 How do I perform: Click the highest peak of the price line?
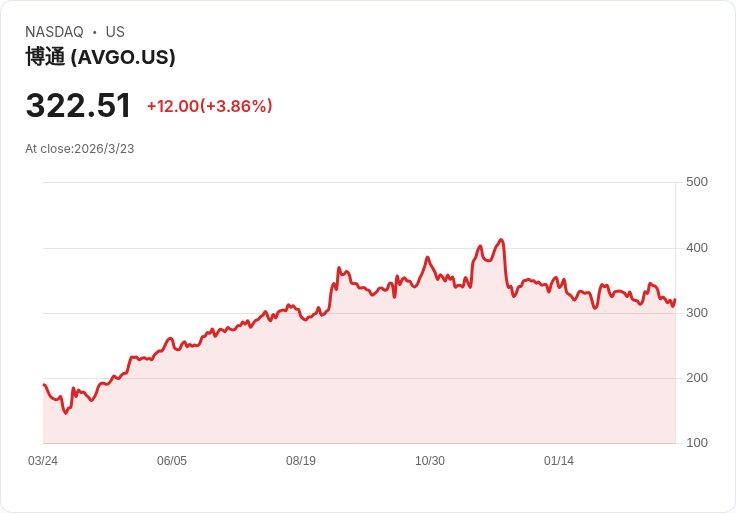501,240
